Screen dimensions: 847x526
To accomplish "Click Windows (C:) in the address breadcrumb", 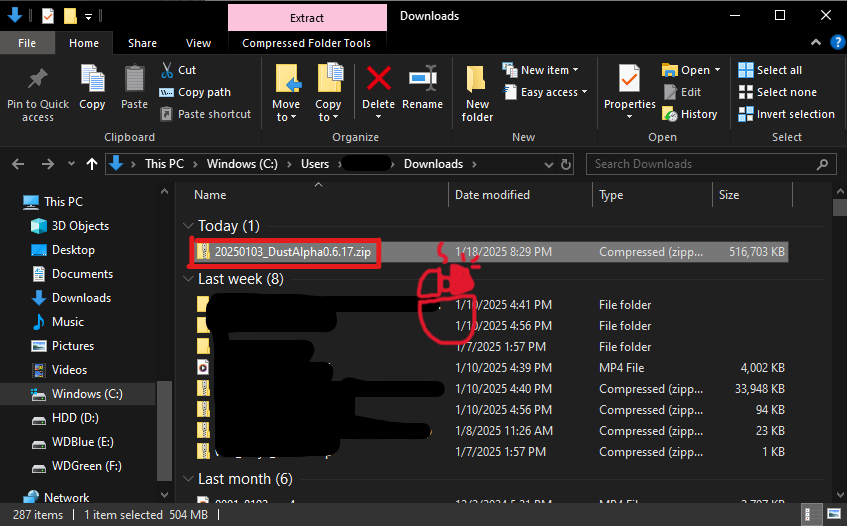I will coord(242,164).
